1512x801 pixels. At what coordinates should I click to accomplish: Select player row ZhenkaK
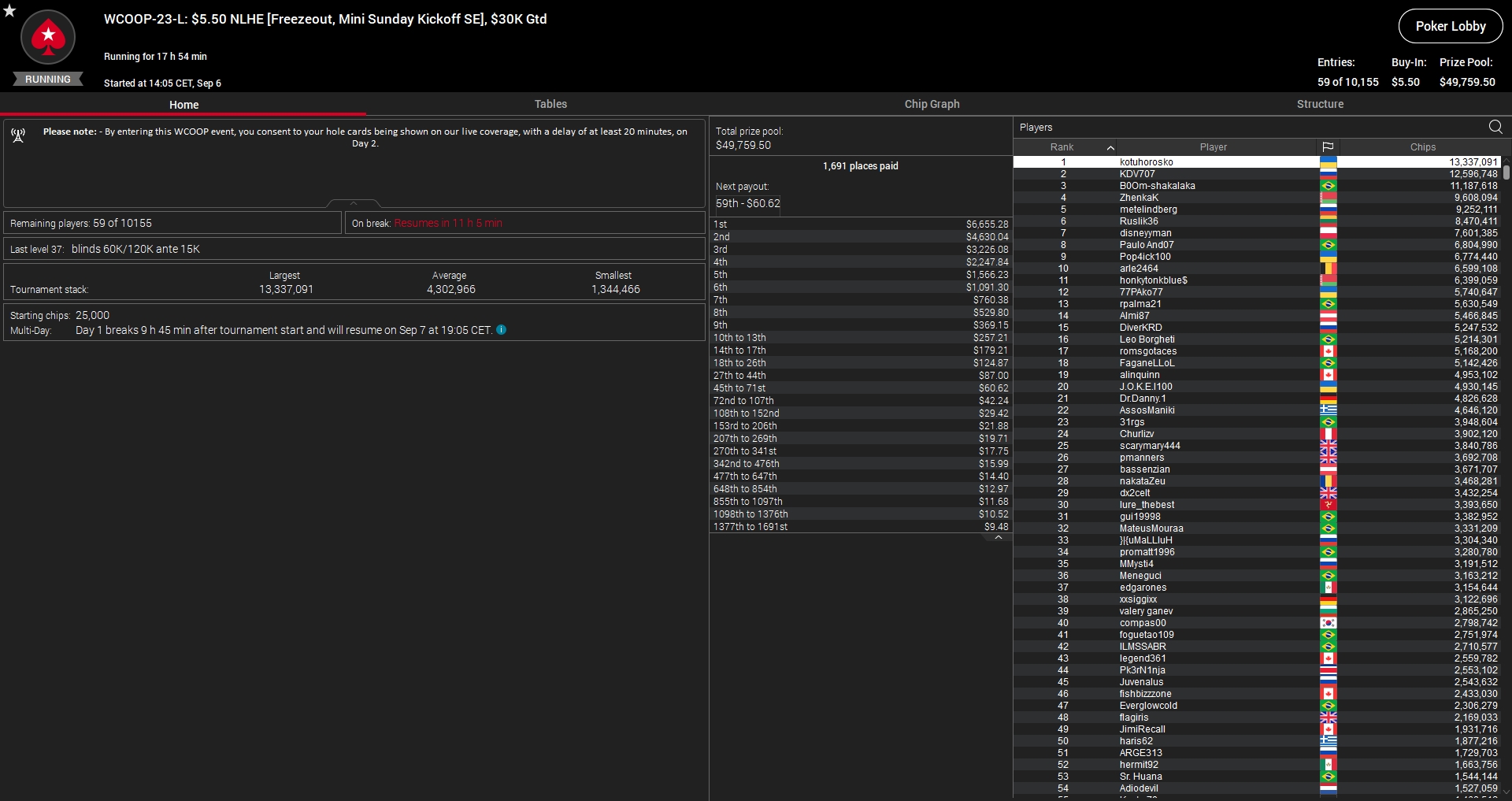(1257, 198)
